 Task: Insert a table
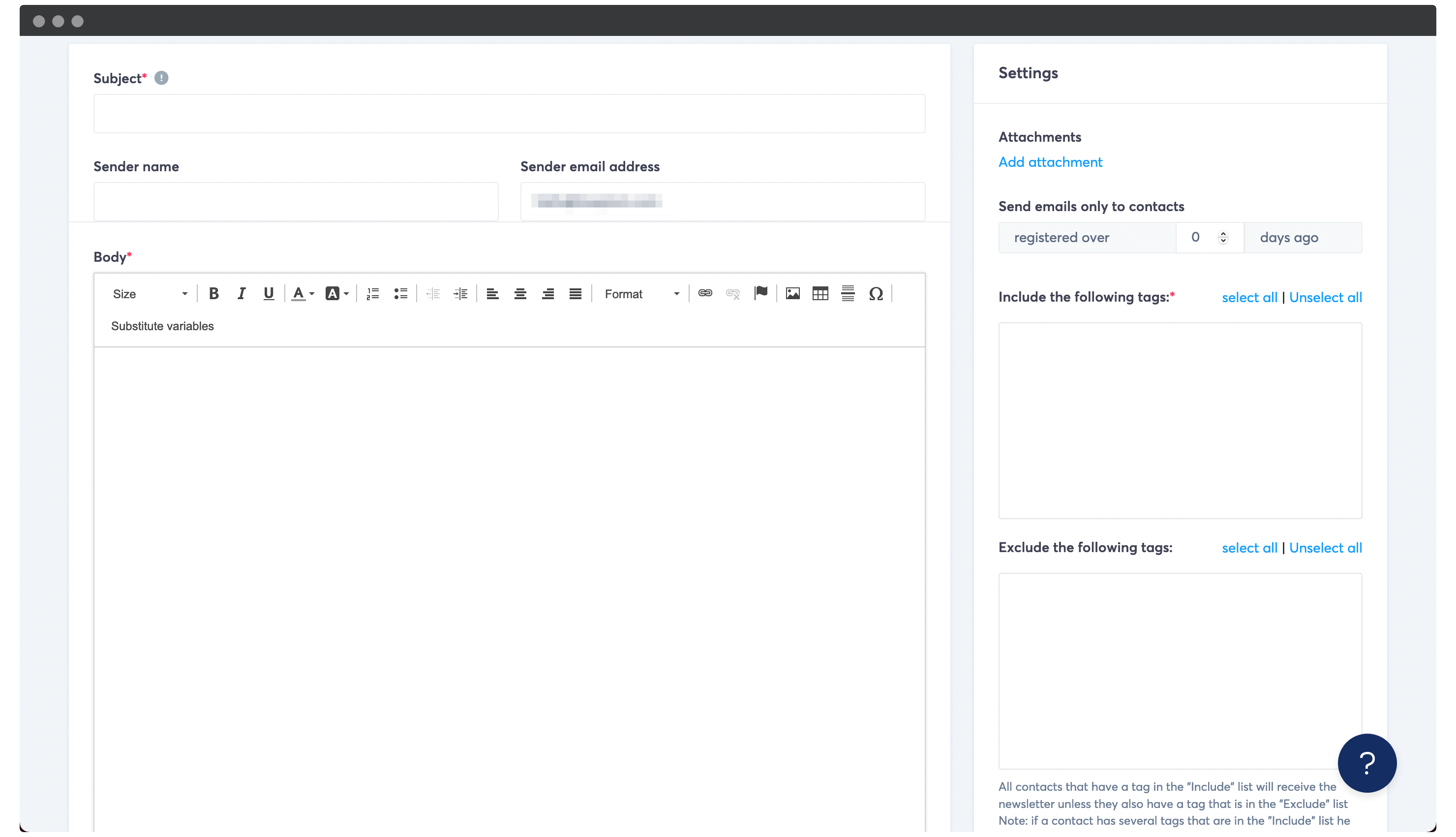tap(820, 294)
